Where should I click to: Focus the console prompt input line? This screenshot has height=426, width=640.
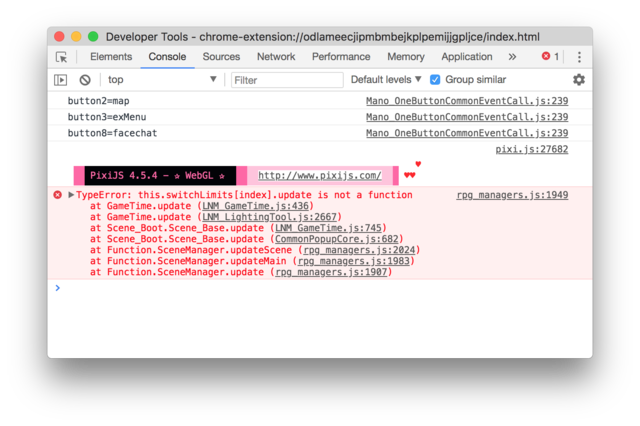click(x=322, y=288)
